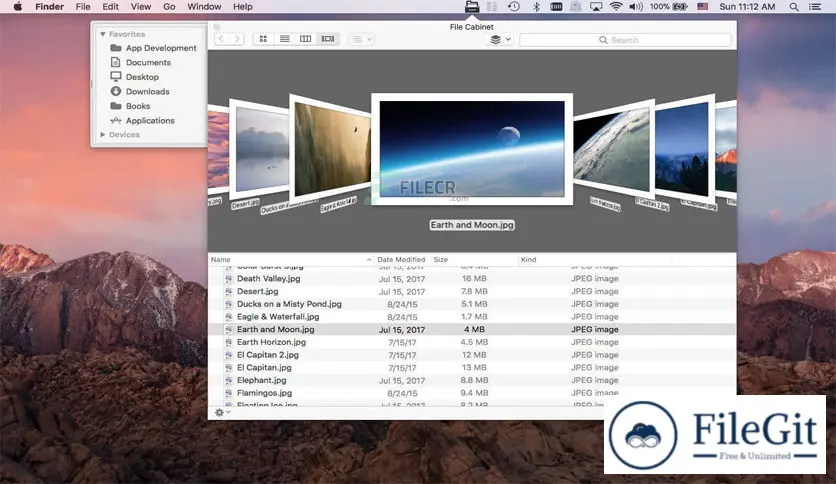The height and width of the screenshot is (484, 836).
Task: Click the File Cabinet menu bar icon
Action: coord(472,6)
